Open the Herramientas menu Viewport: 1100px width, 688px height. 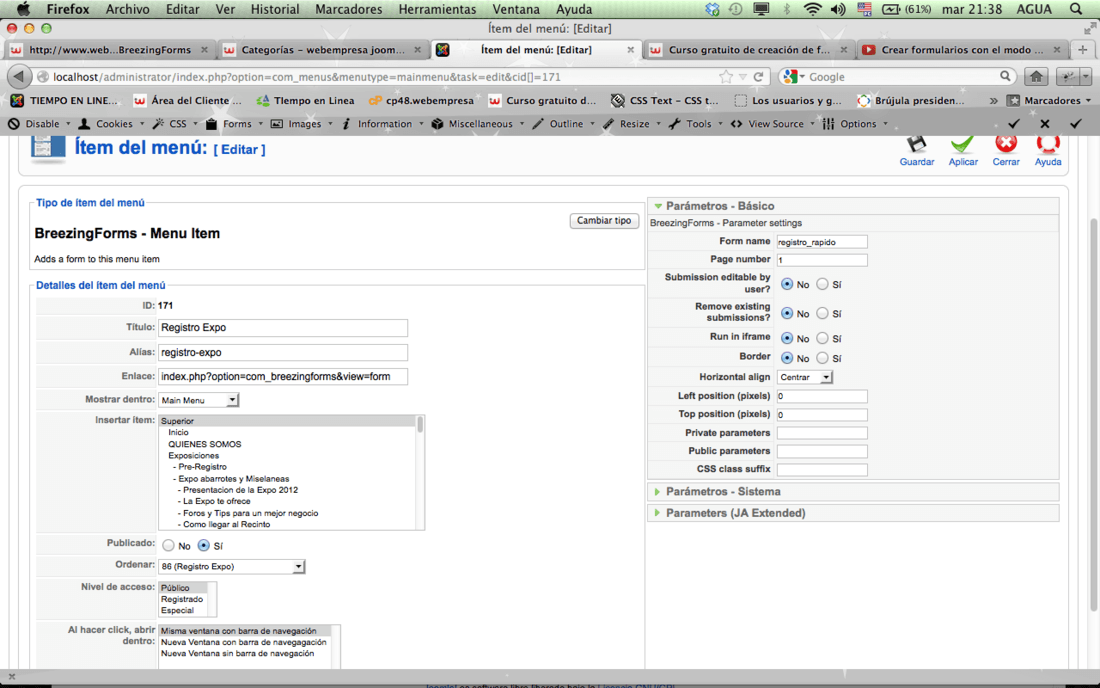click(437, 9)
